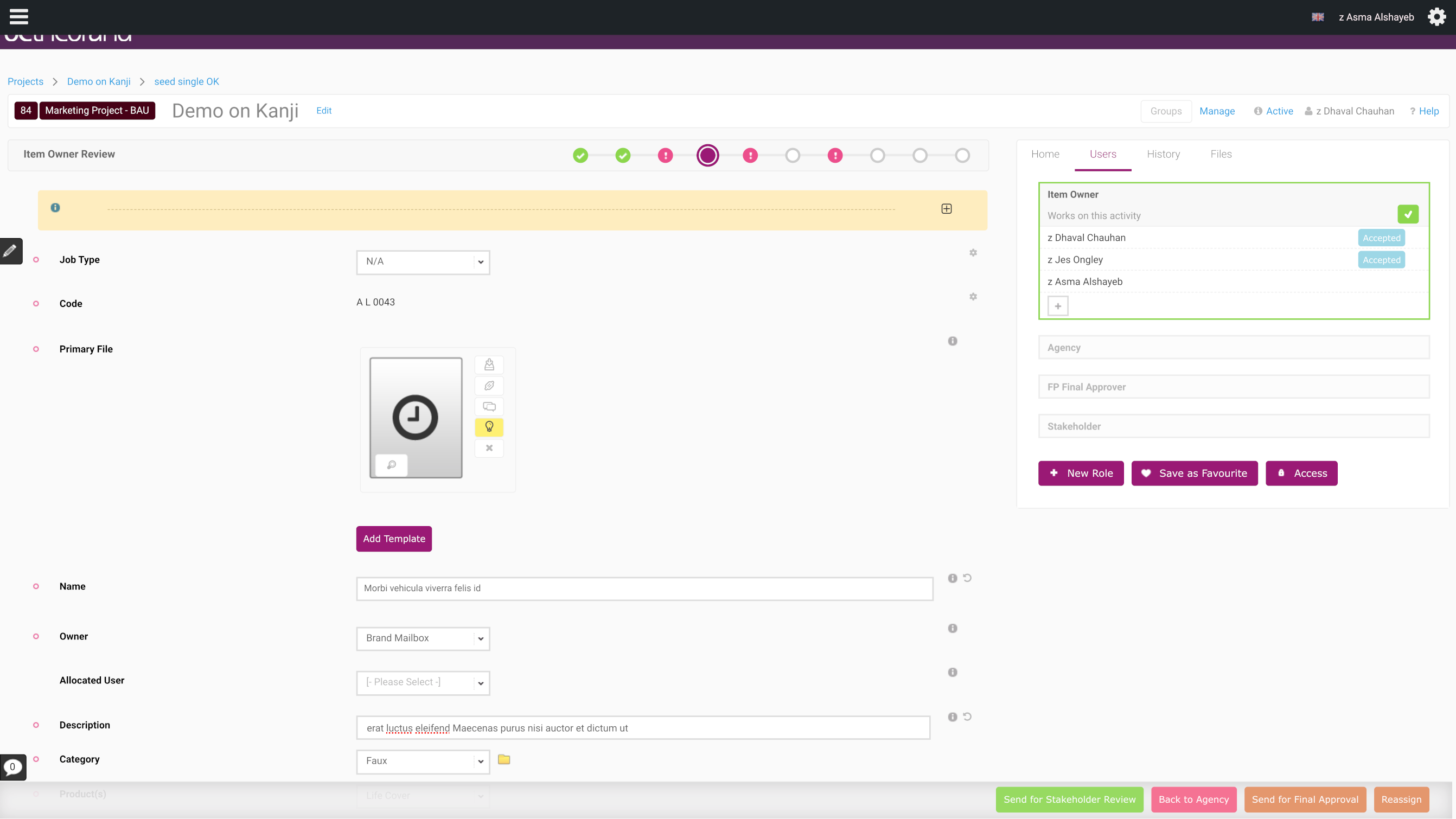1456x819 pixels.
Task: Add user with plus in Item Owner
Action: click(x=1057, y=306)
